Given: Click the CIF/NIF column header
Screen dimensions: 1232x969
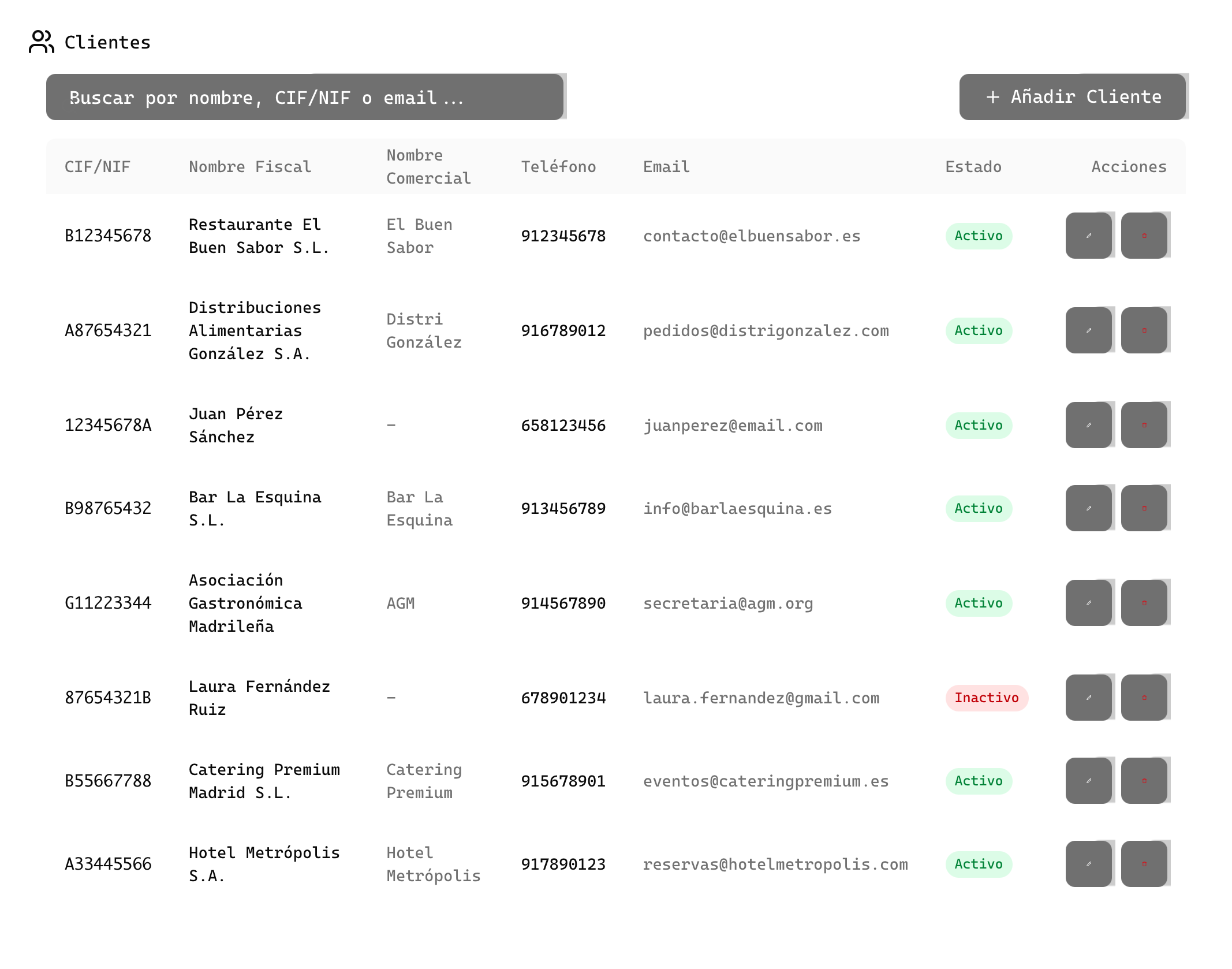Looking at the screenshot, I should click(97, 167).
